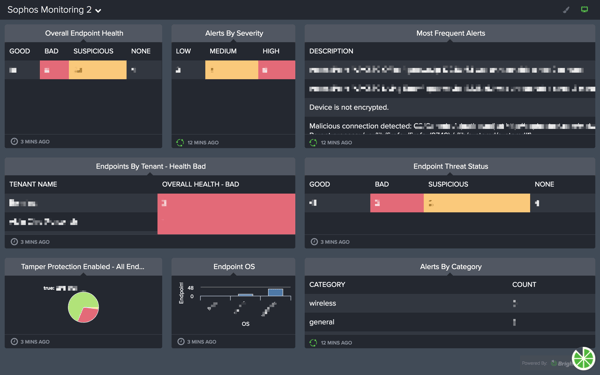Click the lime slice logo icon
The height and width of the screenshot is (375, 600).
(583, 359)
